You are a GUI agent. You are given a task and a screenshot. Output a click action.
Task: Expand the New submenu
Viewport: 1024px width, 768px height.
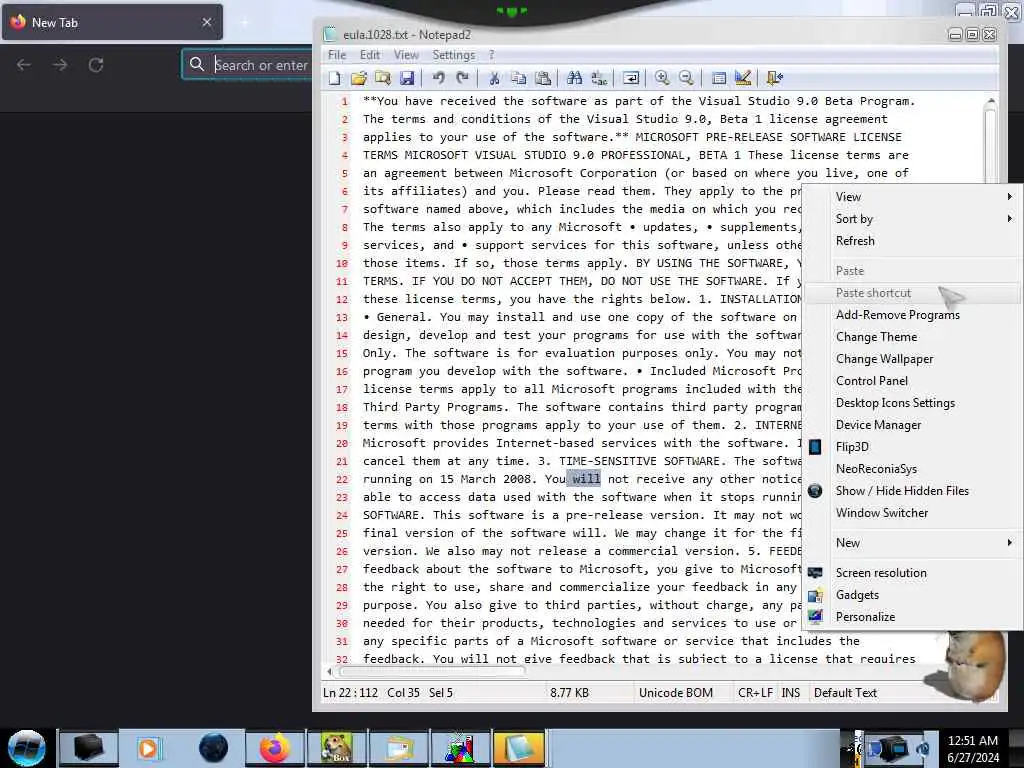tap(912, 543)
